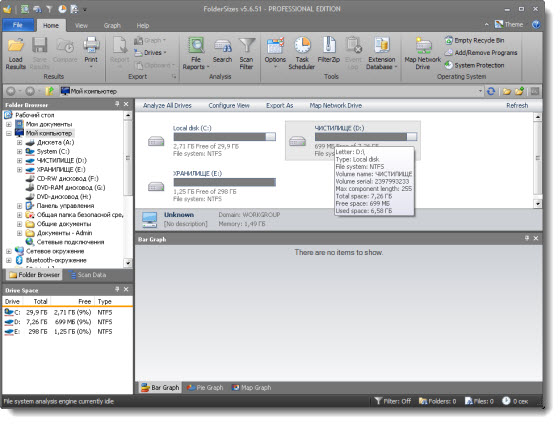Image resolution: width=560 pixels, height=424 pixels.
Task: Switch to the Scan Data tab
Action: click(88, 275)
